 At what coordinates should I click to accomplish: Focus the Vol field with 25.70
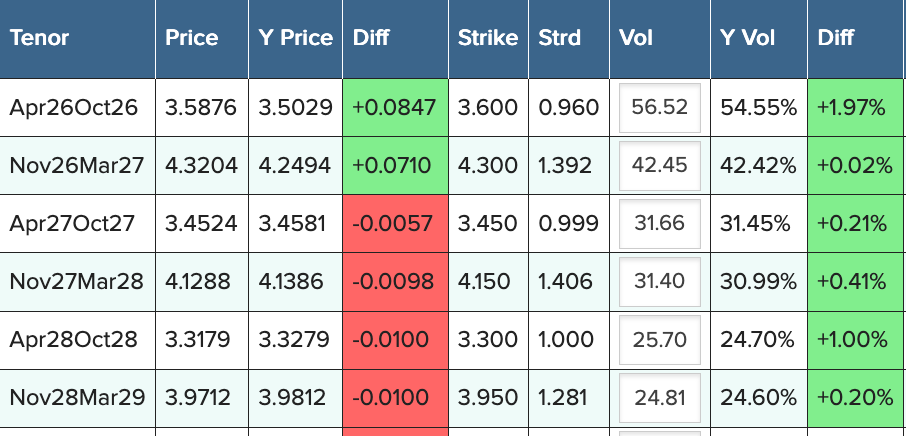pyautogui.click(x=659, y=339)
